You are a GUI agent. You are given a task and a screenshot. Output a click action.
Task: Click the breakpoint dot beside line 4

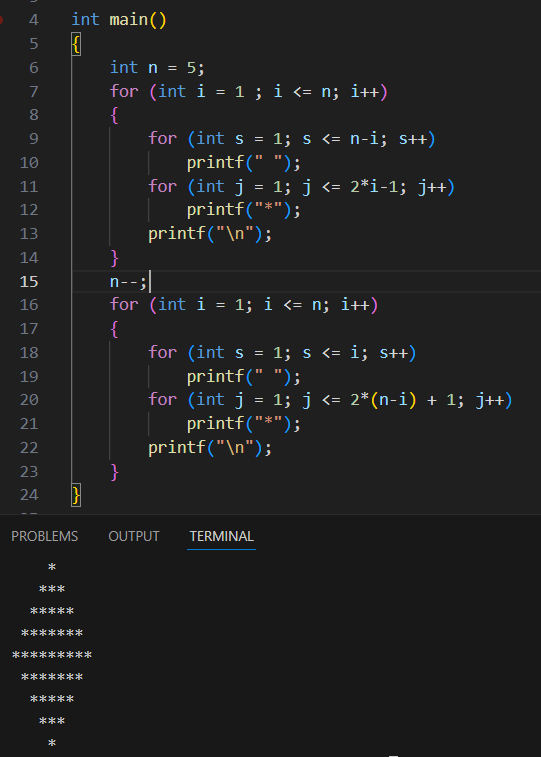pos(1,20)
